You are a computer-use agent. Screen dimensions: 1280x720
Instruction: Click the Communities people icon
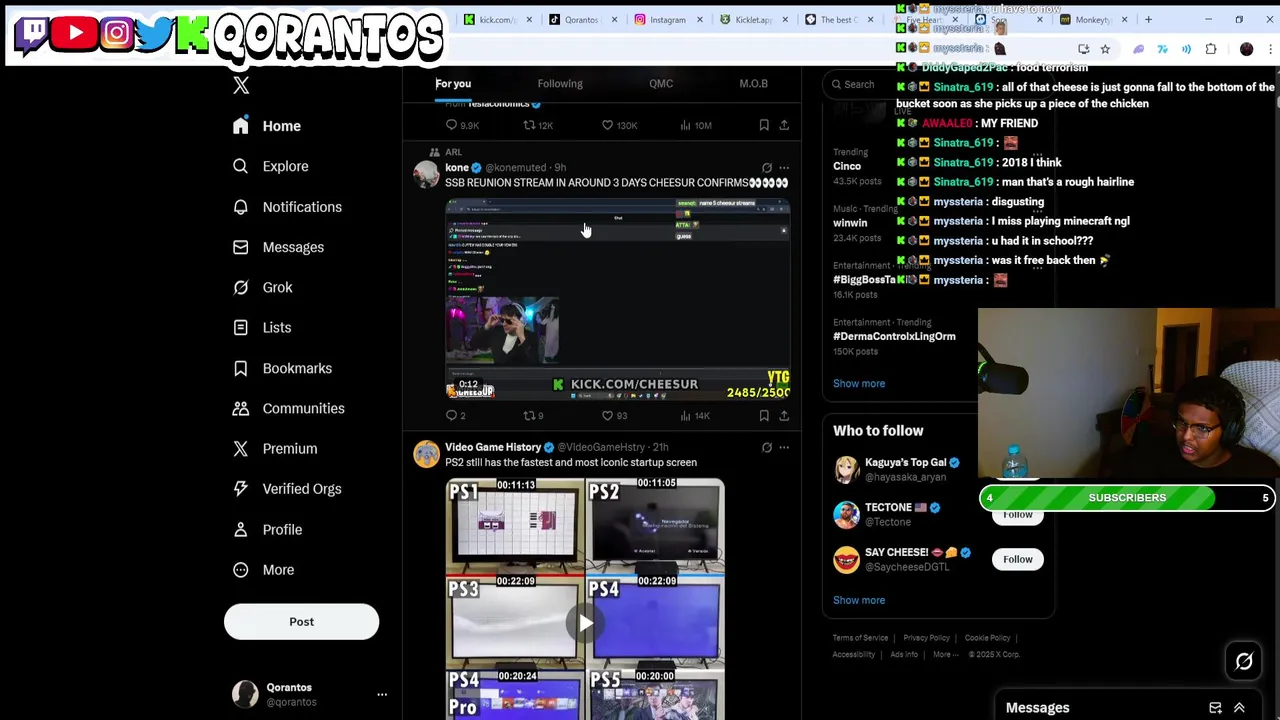(x=240, y=408)
